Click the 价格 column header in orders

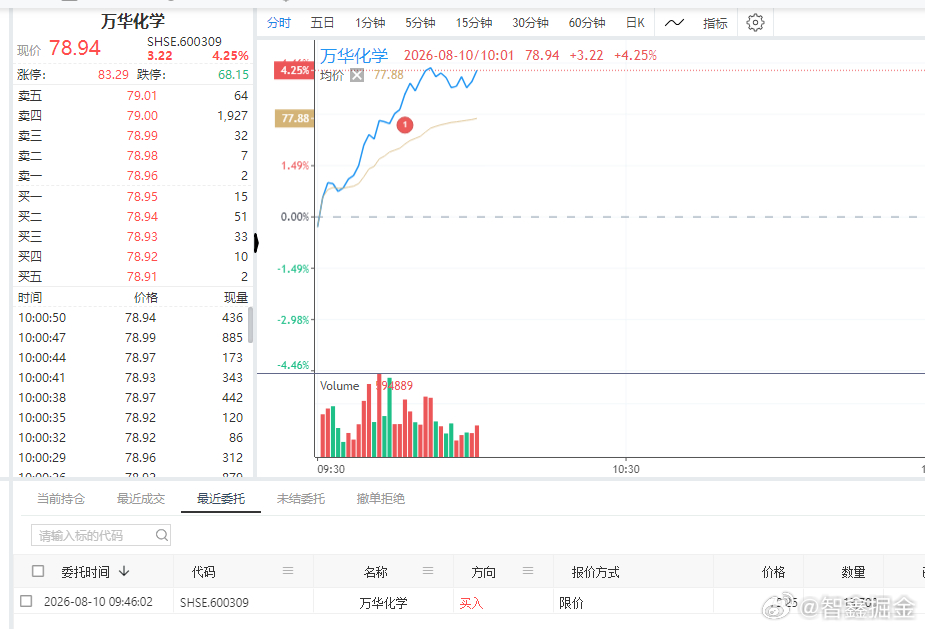[773, 572]
